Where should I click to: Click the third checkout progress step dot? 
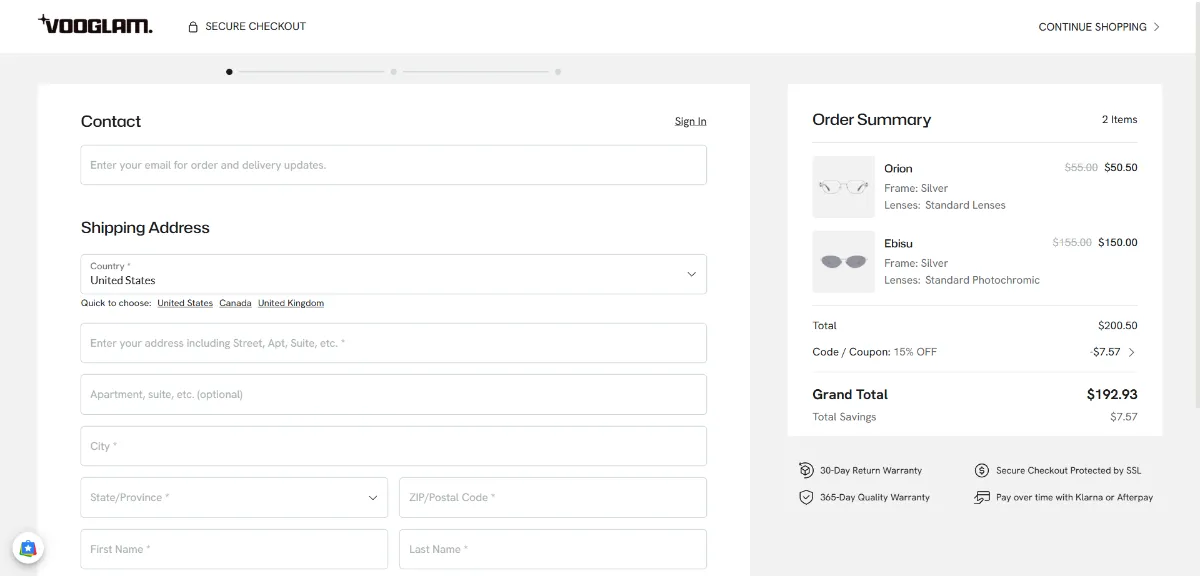tap(558, 72)
